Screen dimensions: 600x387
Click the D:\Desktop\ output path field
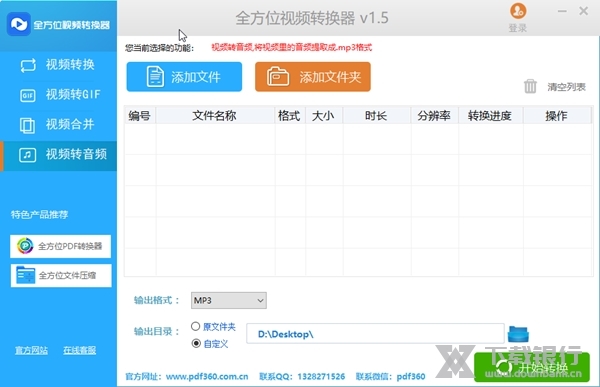point(375,334)
